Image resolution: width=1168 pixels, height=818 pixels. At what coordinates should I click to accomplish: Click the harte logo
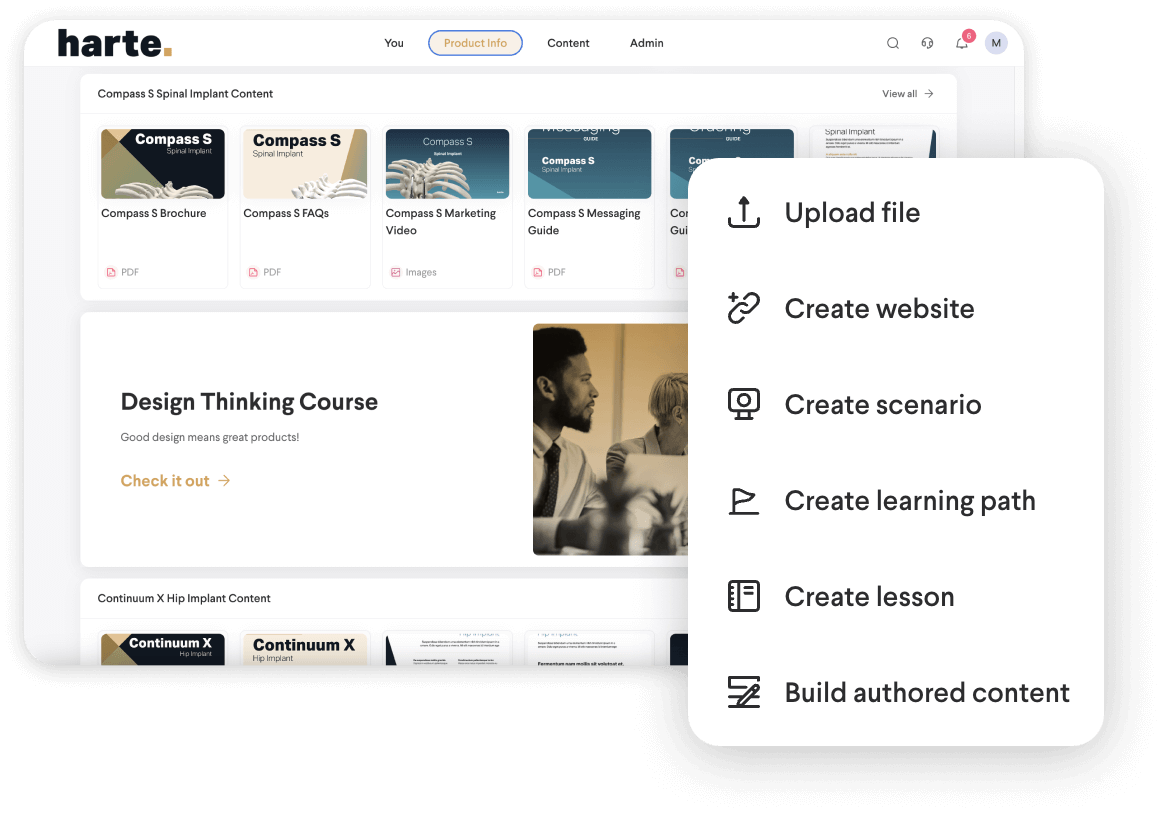click(x=115, y=43)
